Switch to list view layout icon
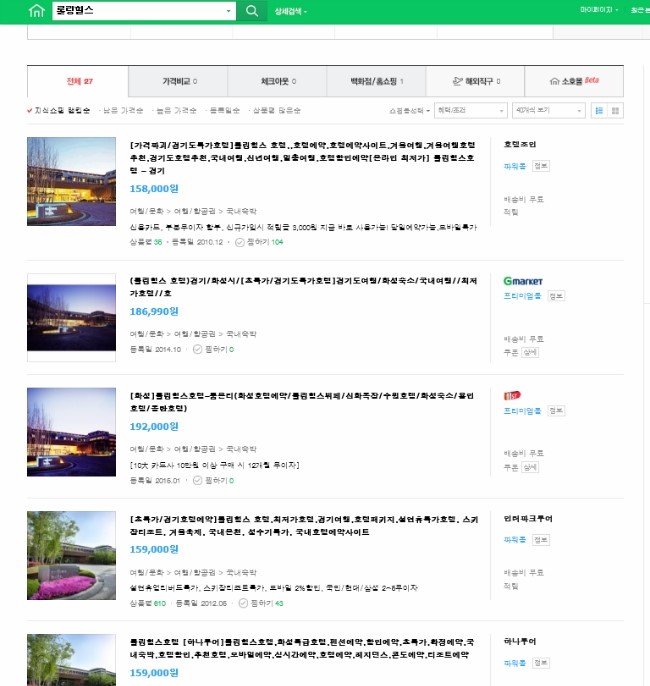This screenshot has height=686, width=650. pos(599,111)
